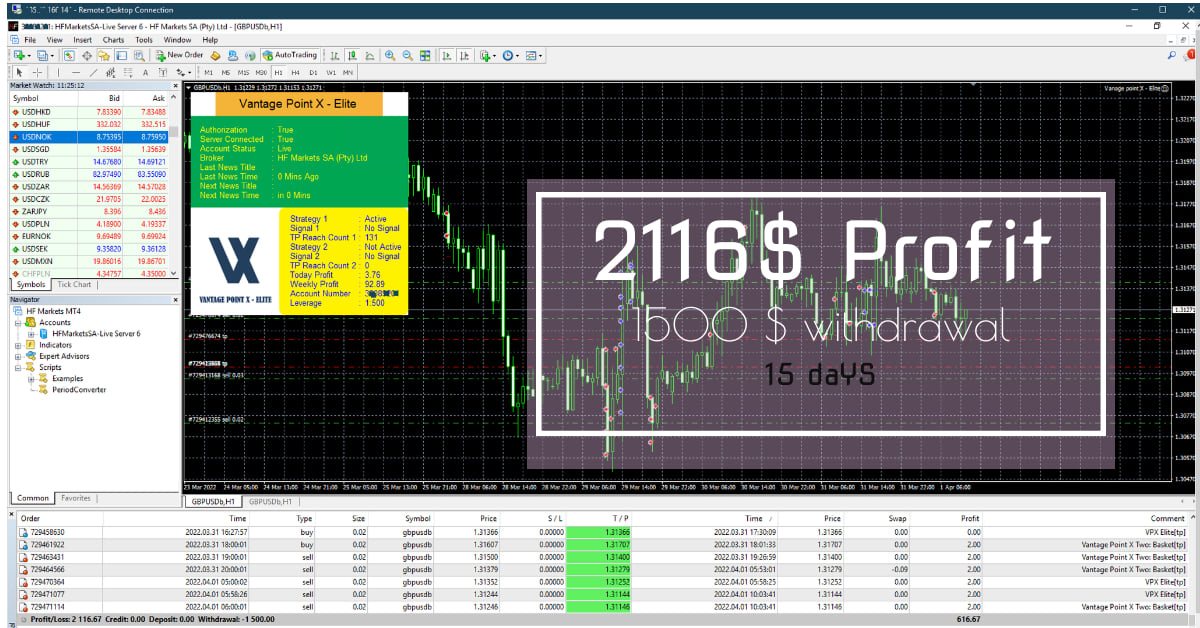Draw a Vertical Line tool

point(59,72)
